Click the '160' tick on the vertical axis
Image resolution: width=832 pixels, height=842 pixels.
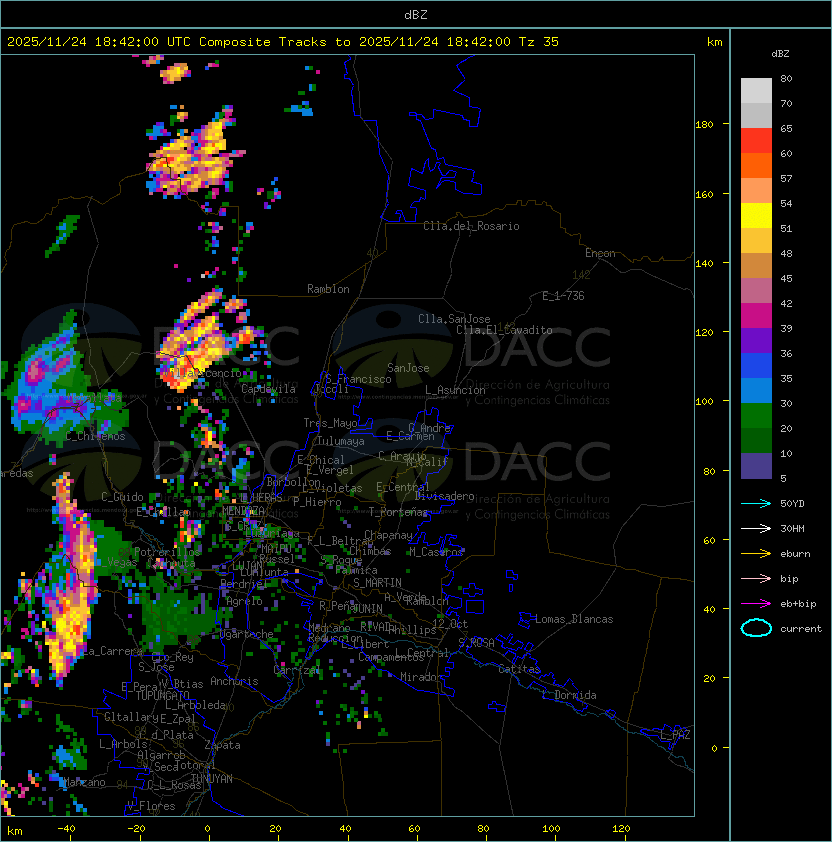pyautogui.click(x=704, y=194)
